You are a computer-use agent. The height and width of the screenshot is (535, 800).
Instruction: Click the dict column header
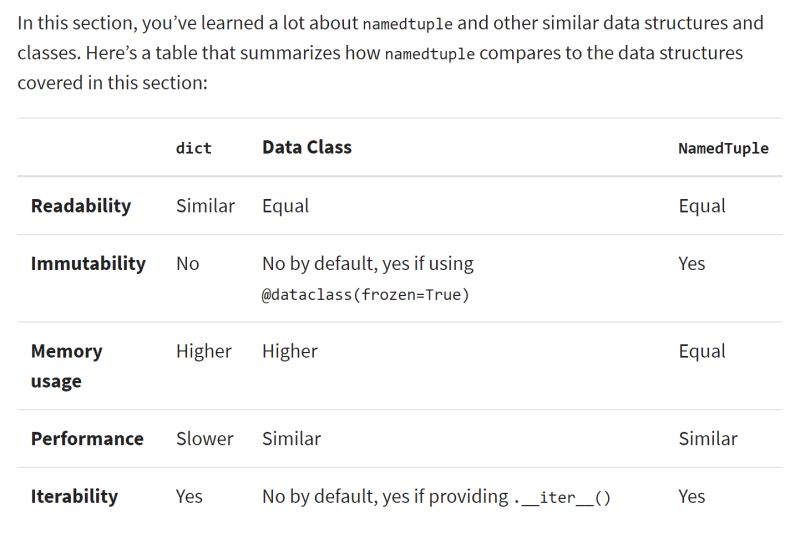(x=193, y=148)
